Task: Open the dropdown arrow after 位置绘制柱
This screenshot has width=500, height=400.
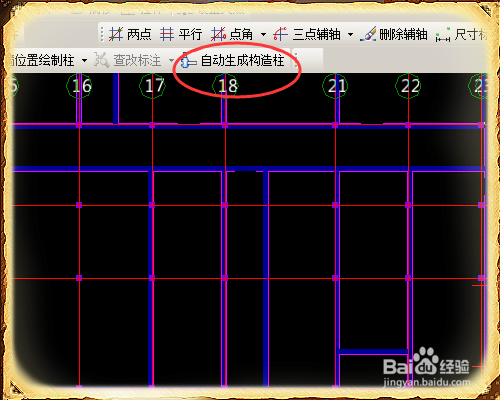Action: 84,61
